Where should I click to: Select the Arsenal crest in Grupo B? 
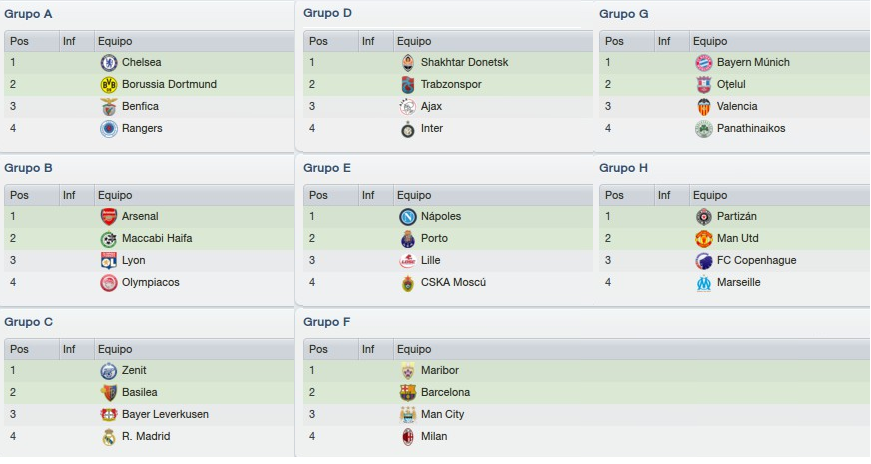click(109, 217)
